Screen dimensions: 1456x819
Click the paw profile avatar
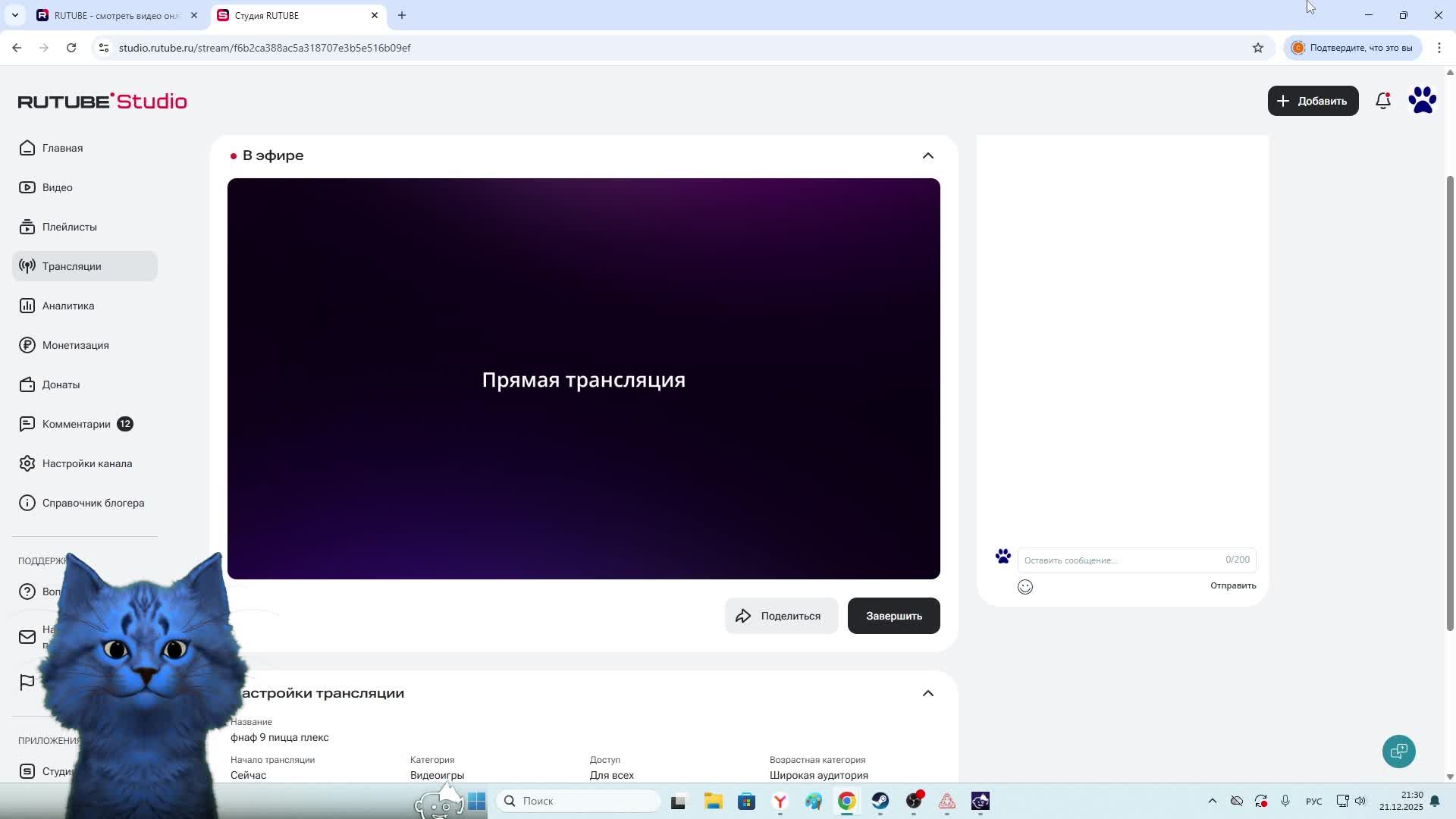point(1422,101)
